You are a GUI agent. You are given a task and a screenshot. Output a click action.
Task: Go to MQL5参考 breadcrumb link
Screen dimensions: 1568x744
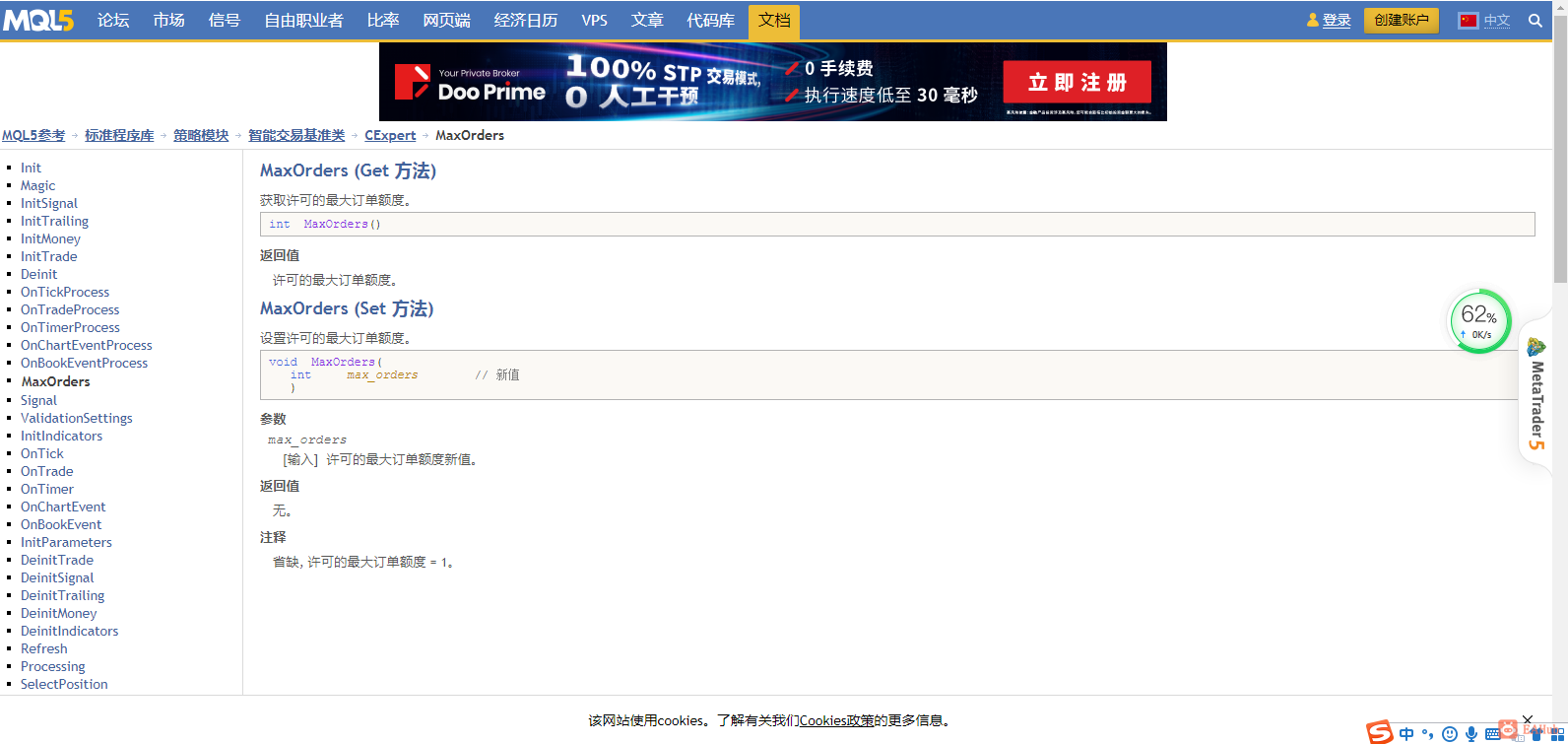33,136
